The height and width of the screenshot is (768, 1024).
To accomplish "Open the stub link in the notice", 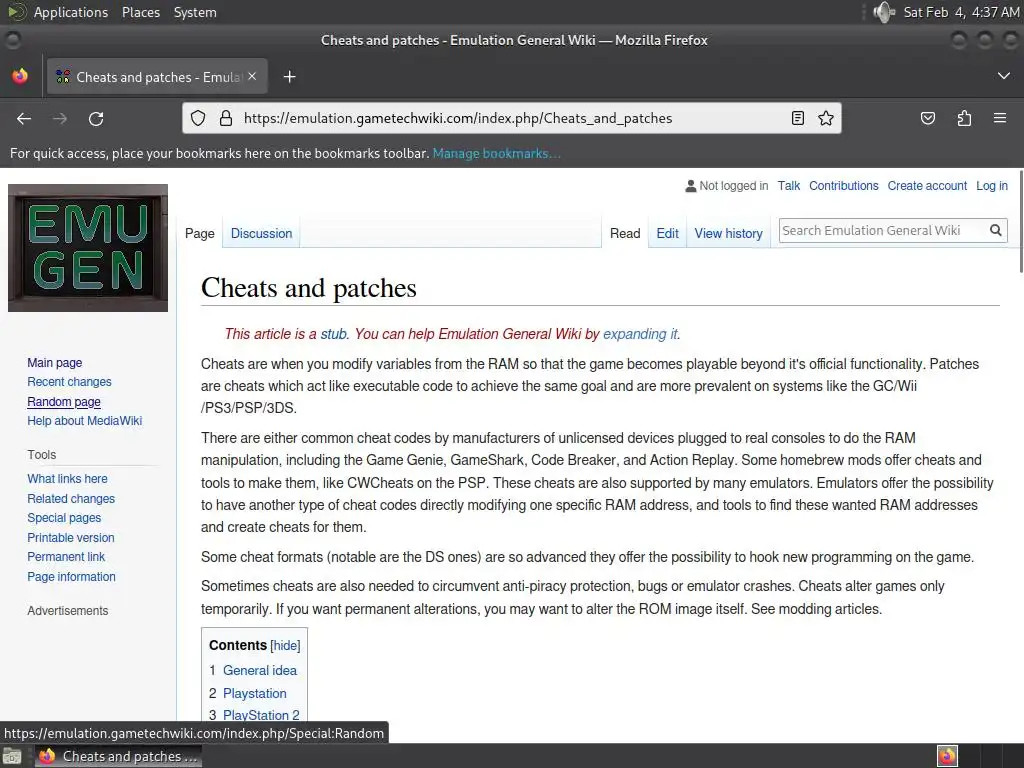I will coord(333,334).
